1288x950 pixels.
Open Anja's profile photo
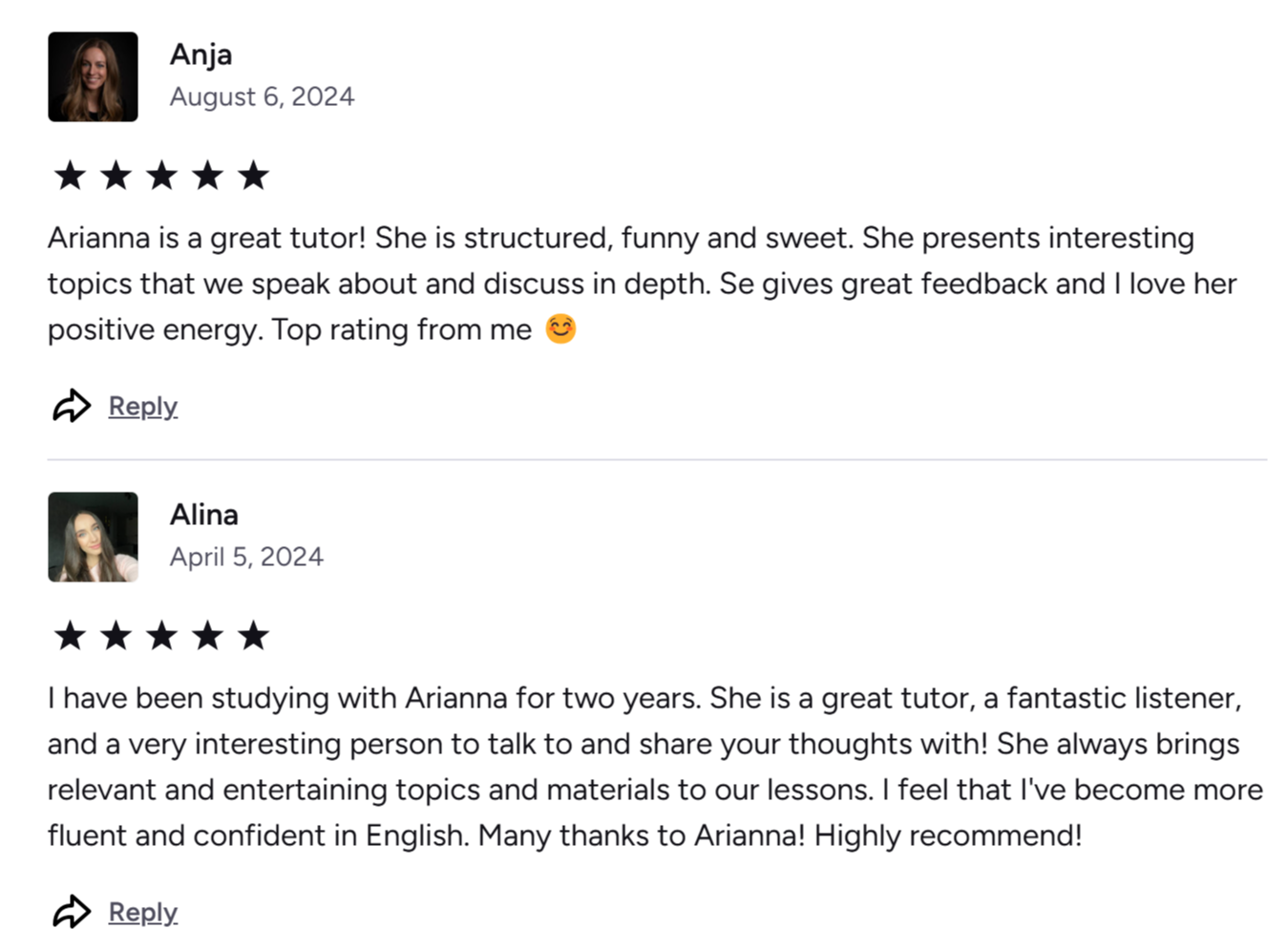coord(93,77)
